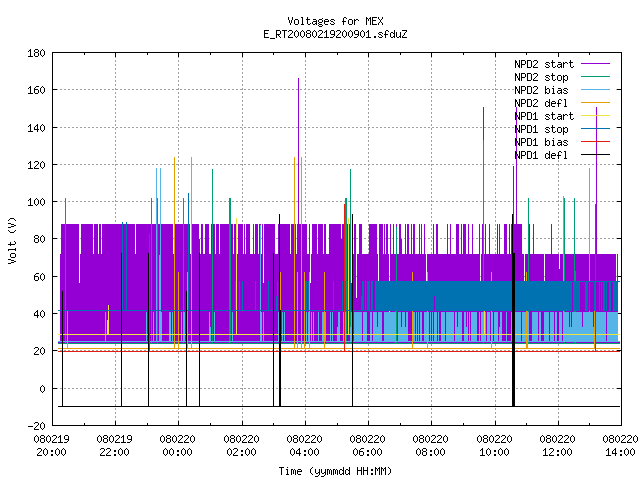Screen dimensions: 640x480
Task: Click the 'Time (yymmdd HH:MM)' x-axis label
Action: coord(335,471)
